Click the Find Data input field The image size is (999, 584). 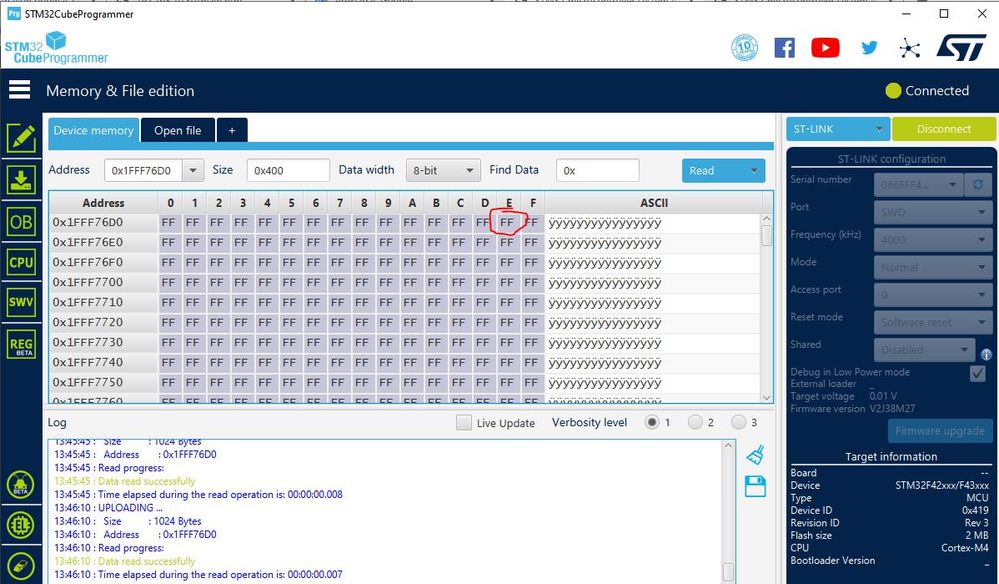coord(598,170)
